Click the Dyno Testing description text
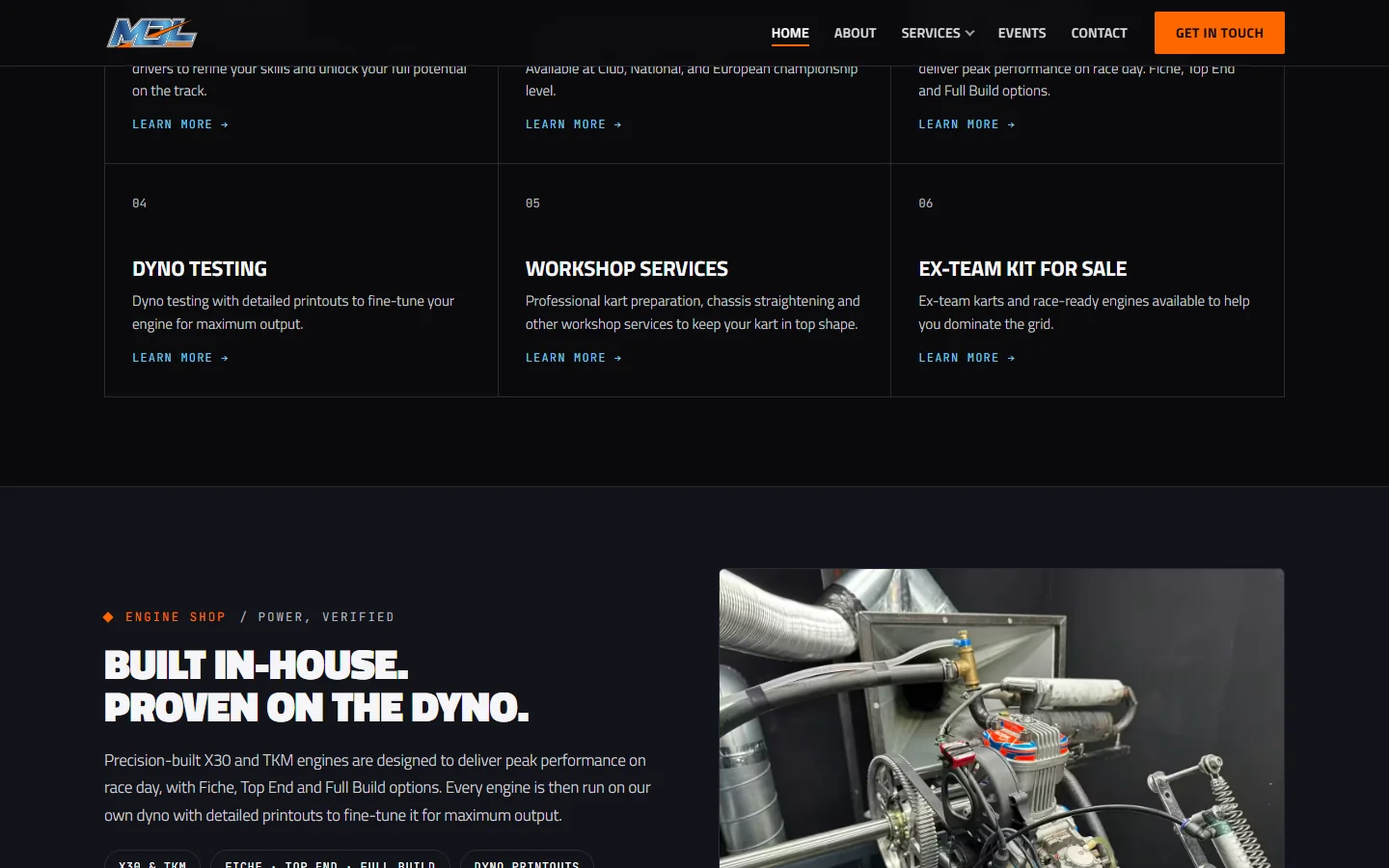1389x868 pixels. [293, 312]
